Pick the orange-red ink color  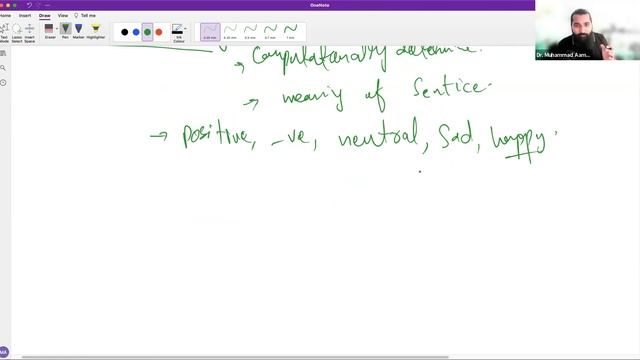pos(159,32)
